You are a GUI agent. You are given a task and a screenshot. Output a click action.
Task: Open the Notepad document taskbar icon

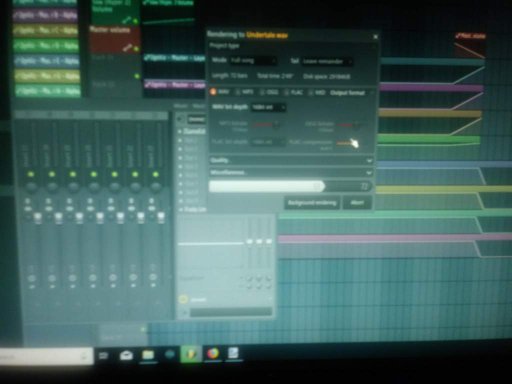[x=233, y=353]
